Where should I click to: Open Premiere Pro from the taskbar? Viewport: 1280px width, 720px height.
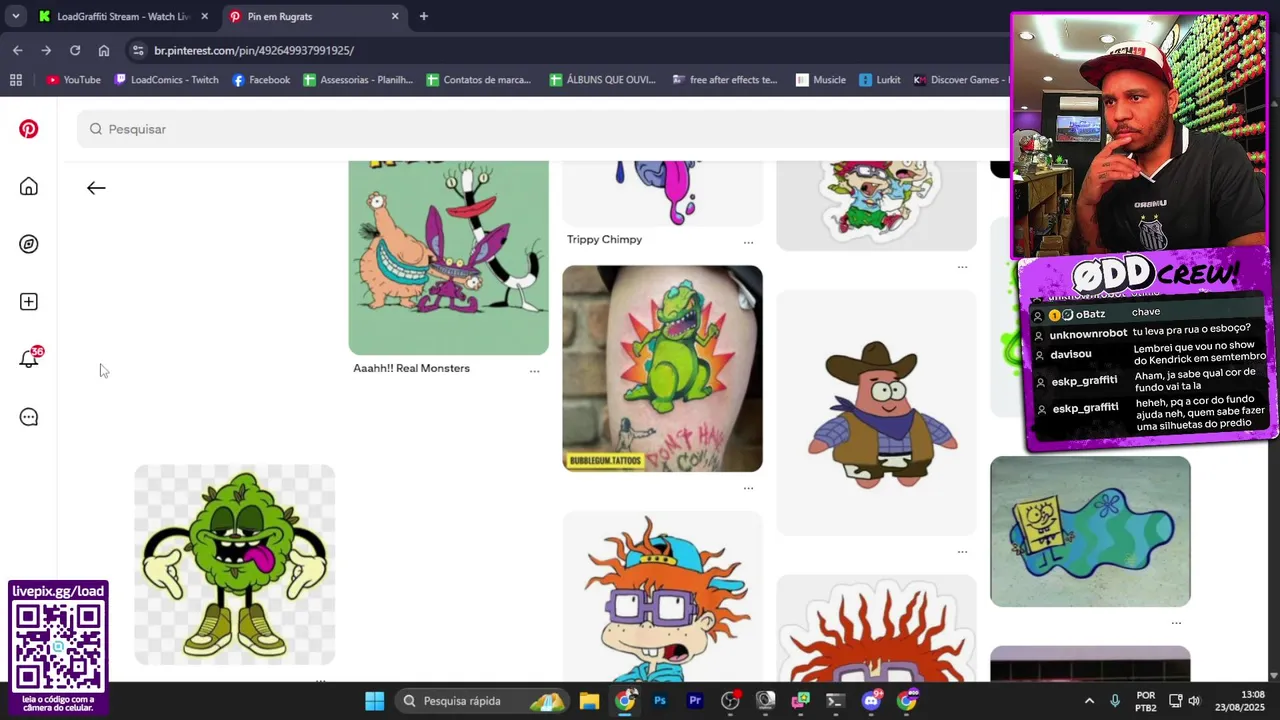coord(695,701)
